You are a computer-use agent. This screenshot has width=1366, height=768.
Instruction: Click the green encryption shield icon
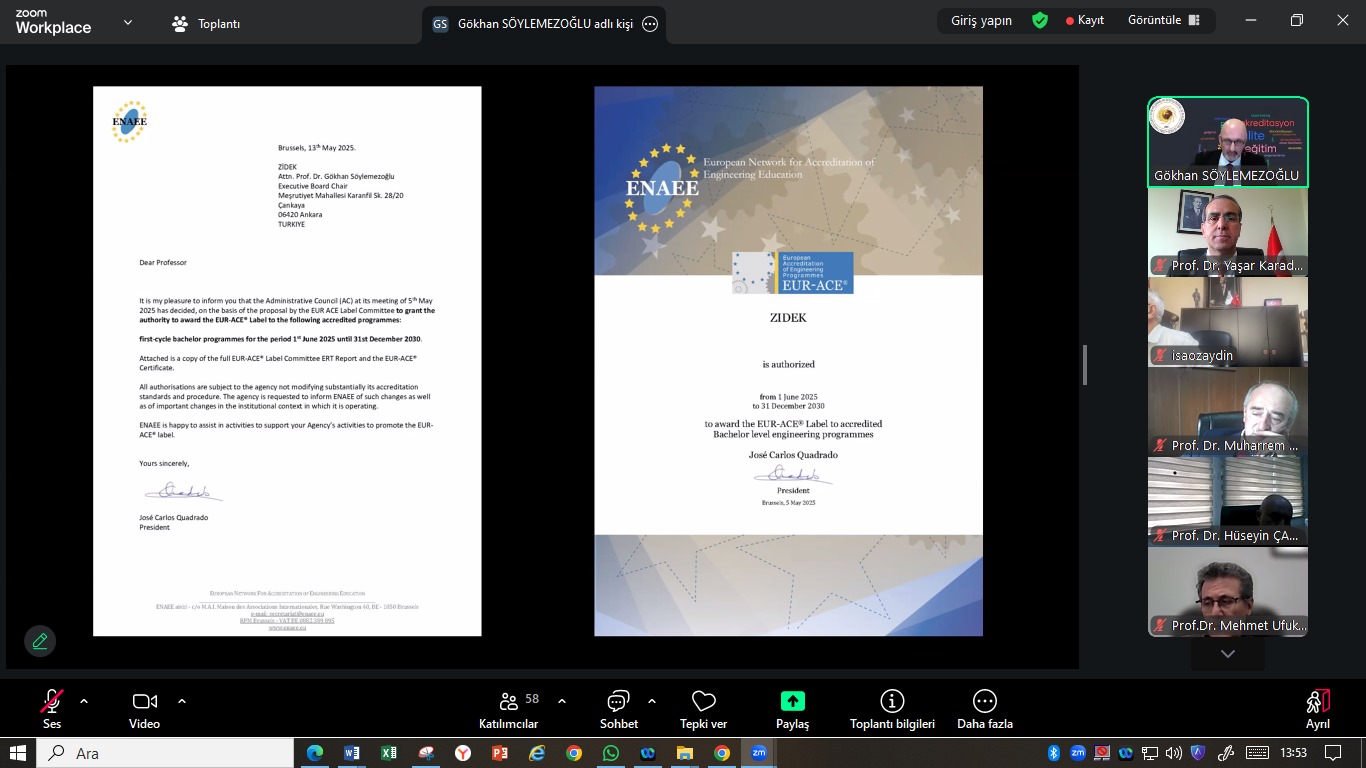(x=1040, y=21)
